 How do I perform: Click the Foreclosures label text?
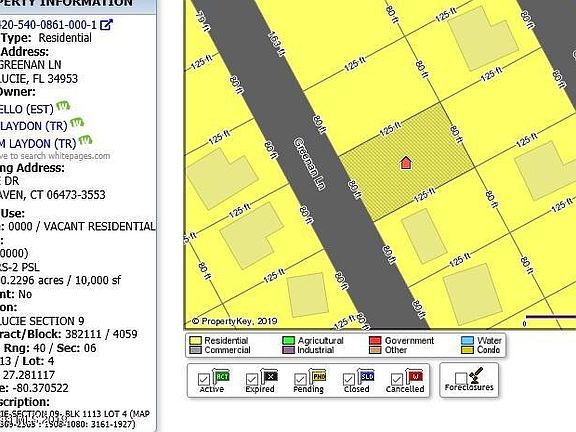[469, 387]
